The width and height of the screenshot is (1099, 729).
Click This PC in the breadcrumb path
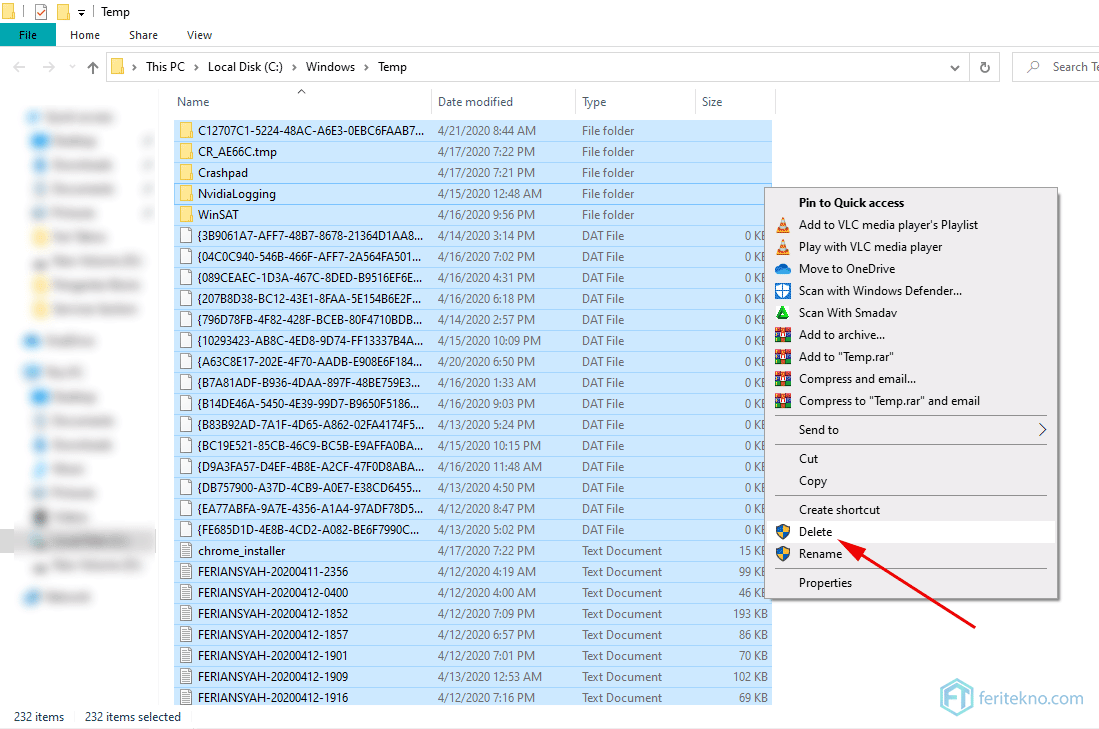(165, 67)
